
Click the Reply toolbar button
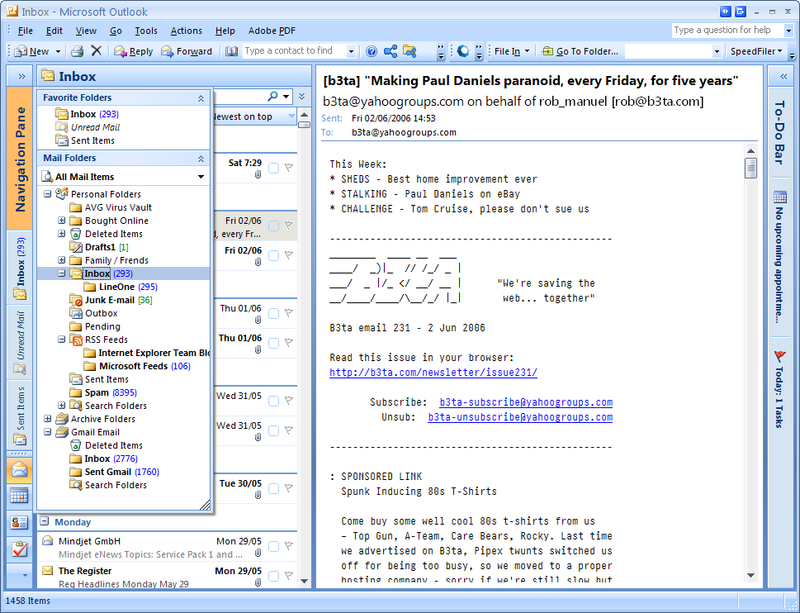134,51
